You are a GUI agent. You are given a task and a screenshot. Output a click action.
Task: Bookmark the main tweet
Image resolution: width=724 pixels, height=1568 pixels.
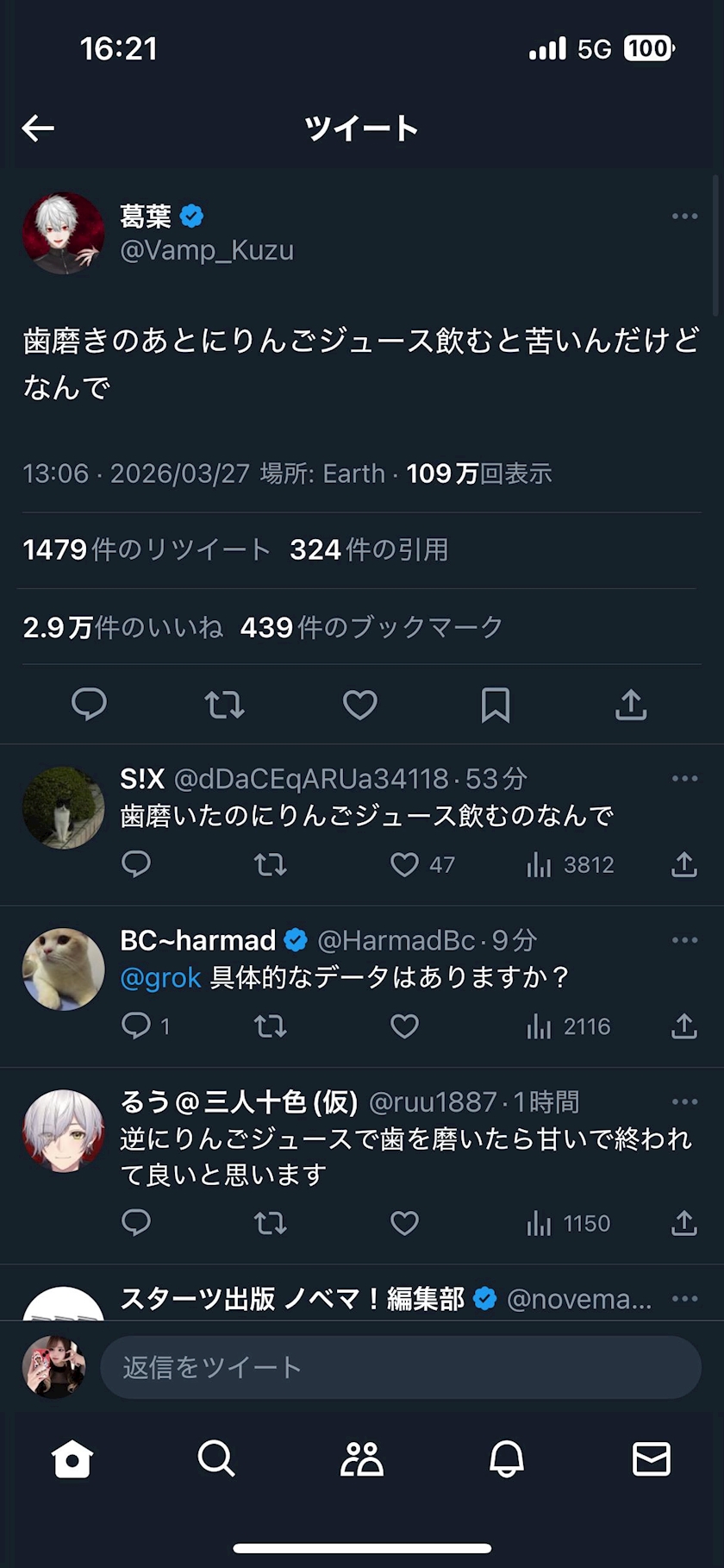tap(495, 705)
